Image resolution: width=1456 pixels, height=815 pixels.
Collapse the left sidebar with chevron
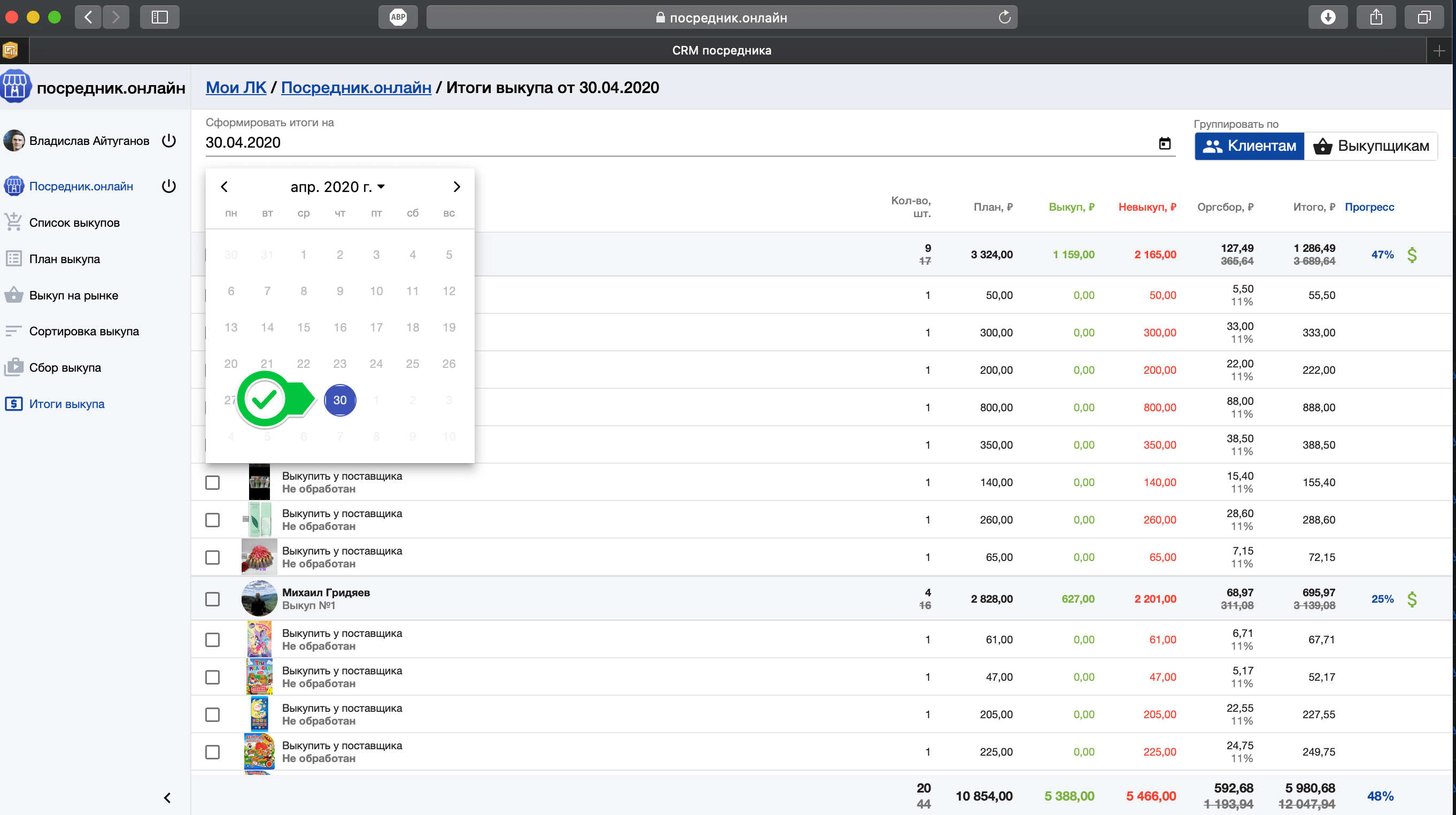(x=167, y=797)
